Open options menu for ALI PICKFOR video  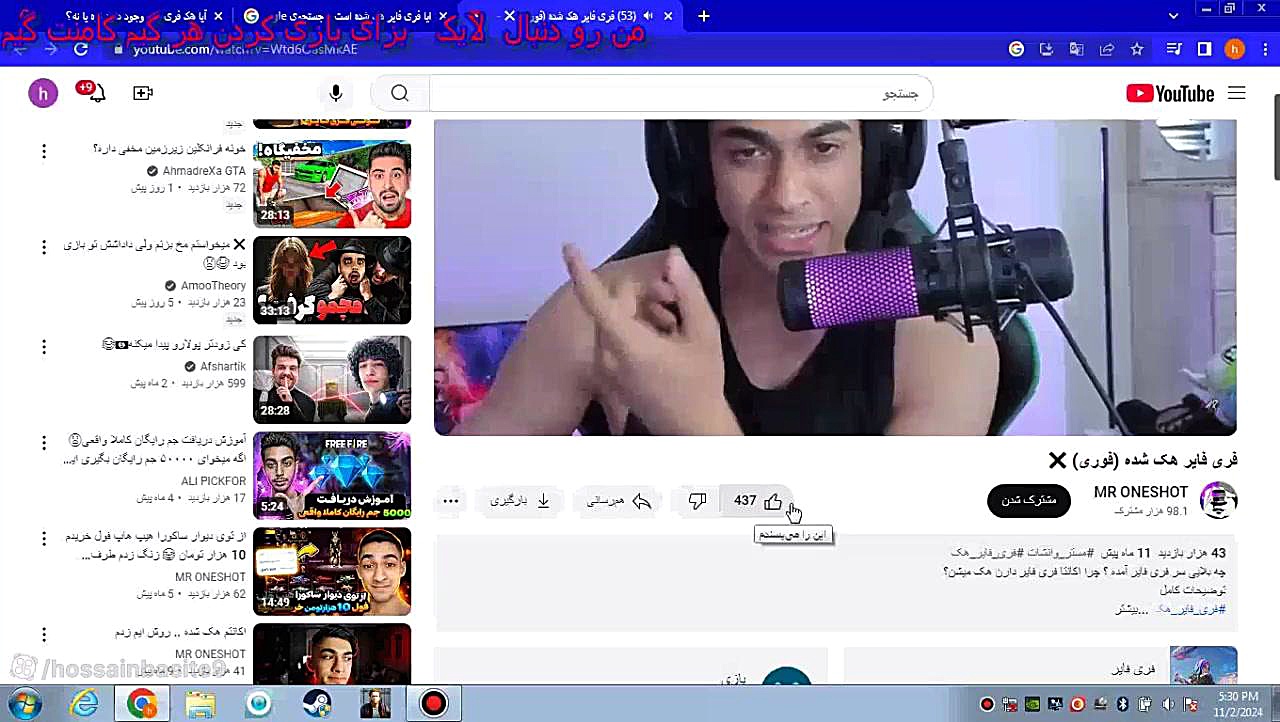click(44, 443)
